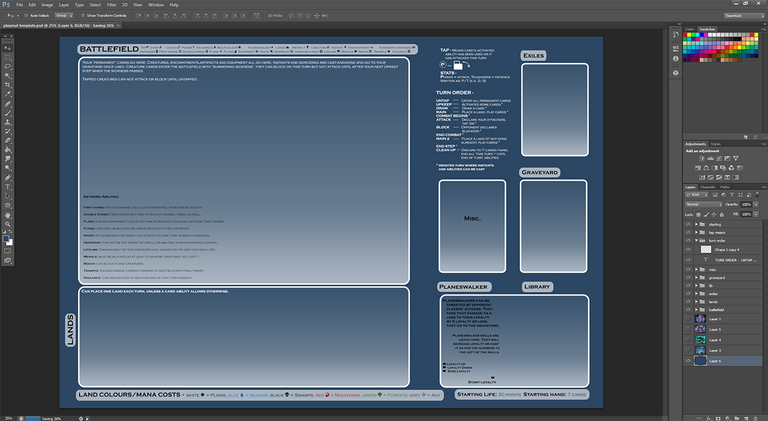
Task: Show Layer 1 using visibility box
Action: [688, 321]
